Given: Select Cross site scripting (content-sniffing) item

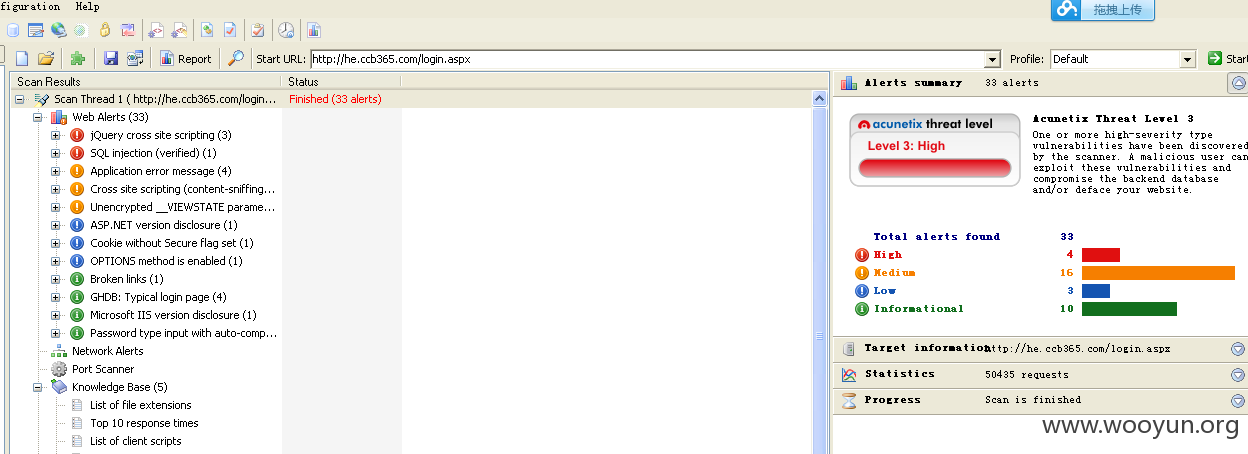Looking at the screenshot, I should point(183,189).
